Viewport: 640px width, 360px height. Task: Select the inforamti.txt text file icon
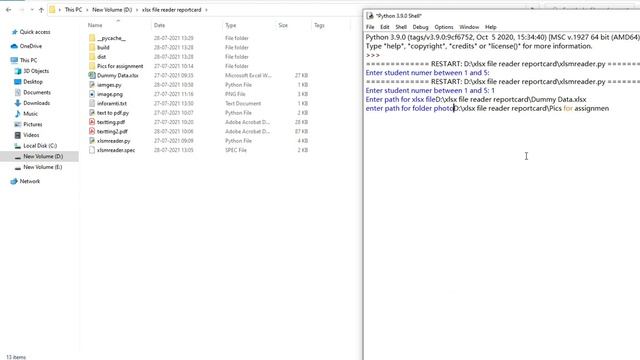click(92, 104)
